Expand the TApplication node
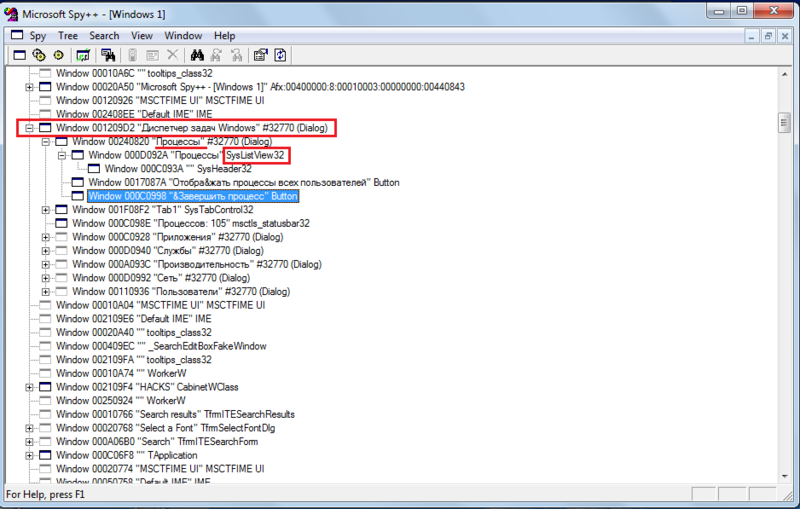The width and height of the screenshot is (800, 509). (x=30, y=455)
